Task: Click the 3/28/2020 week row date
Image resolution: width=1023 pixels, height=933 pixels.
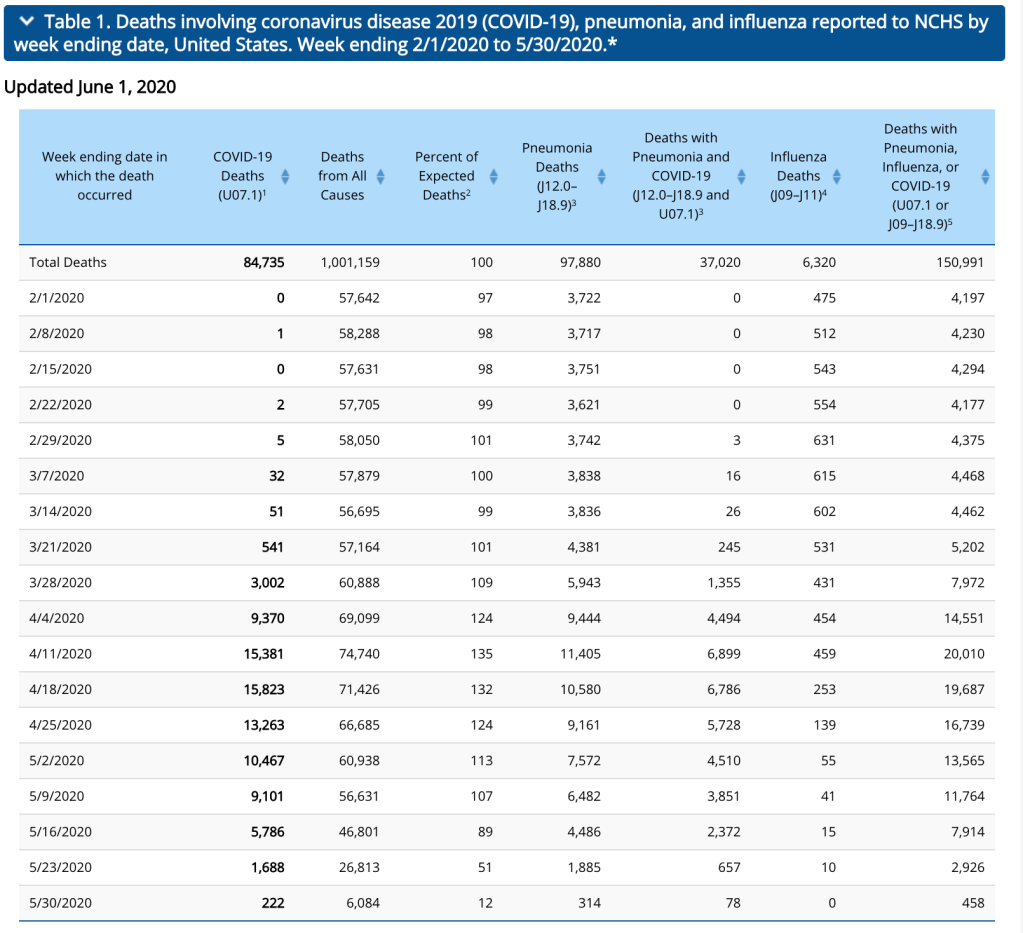Action: point(61,583)
